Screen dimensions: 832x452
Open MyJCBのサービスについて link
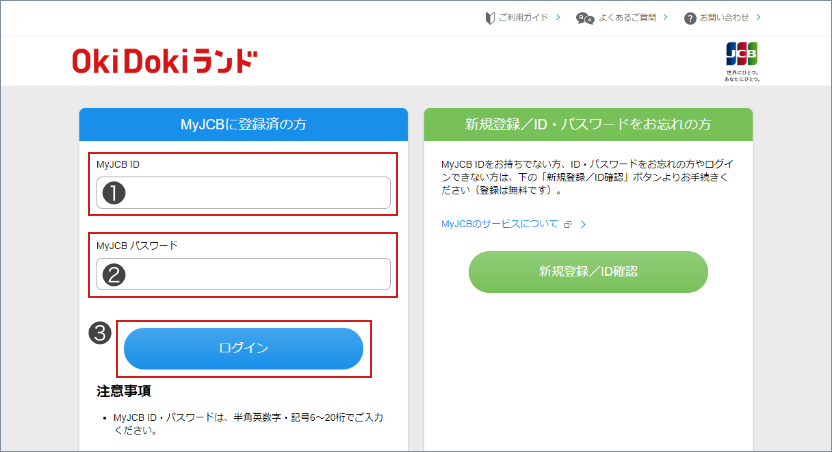point(499,224)
